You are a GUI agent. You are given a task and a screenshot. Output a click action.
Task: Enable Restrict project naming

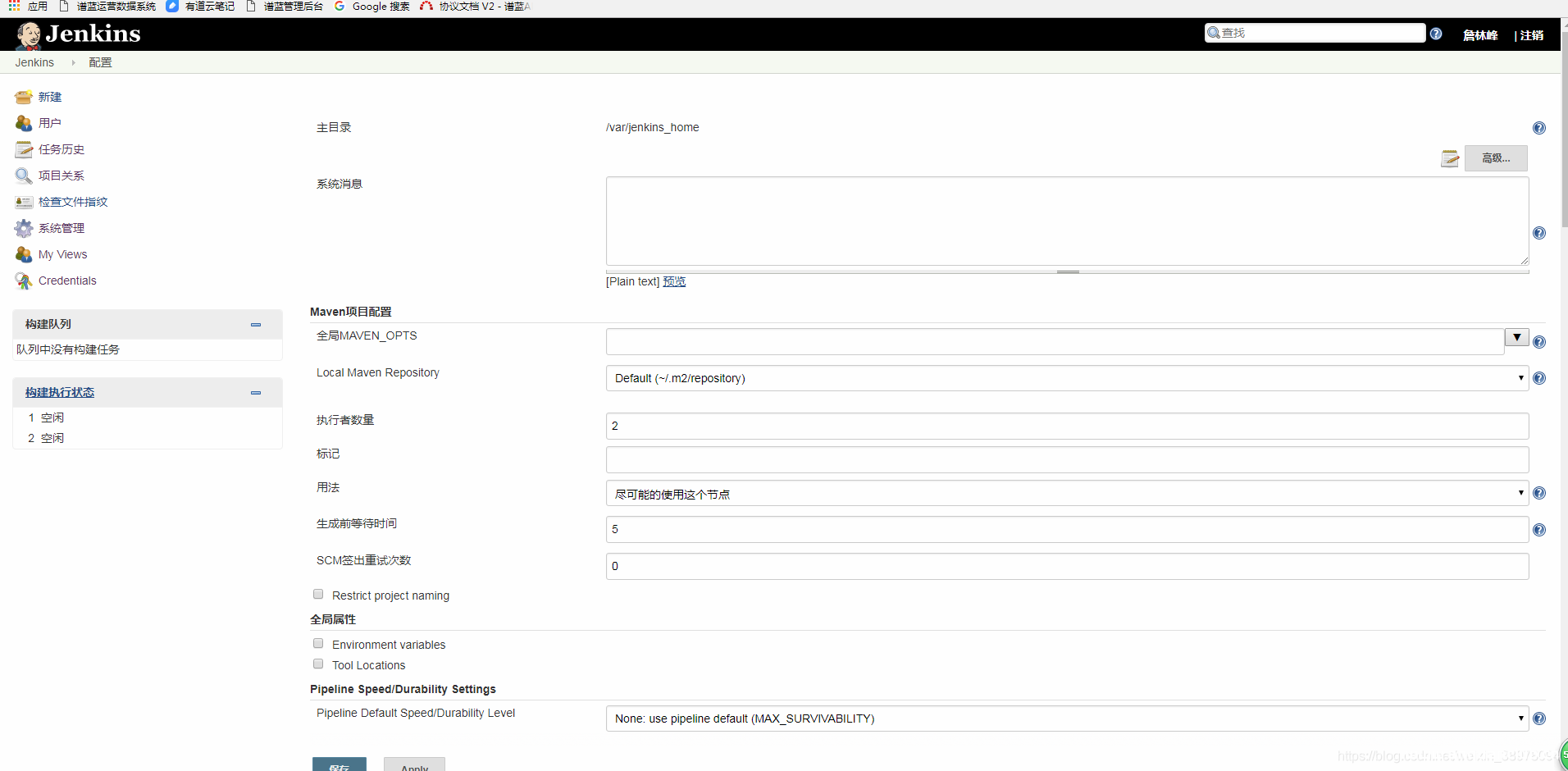(x=318, y=593)
